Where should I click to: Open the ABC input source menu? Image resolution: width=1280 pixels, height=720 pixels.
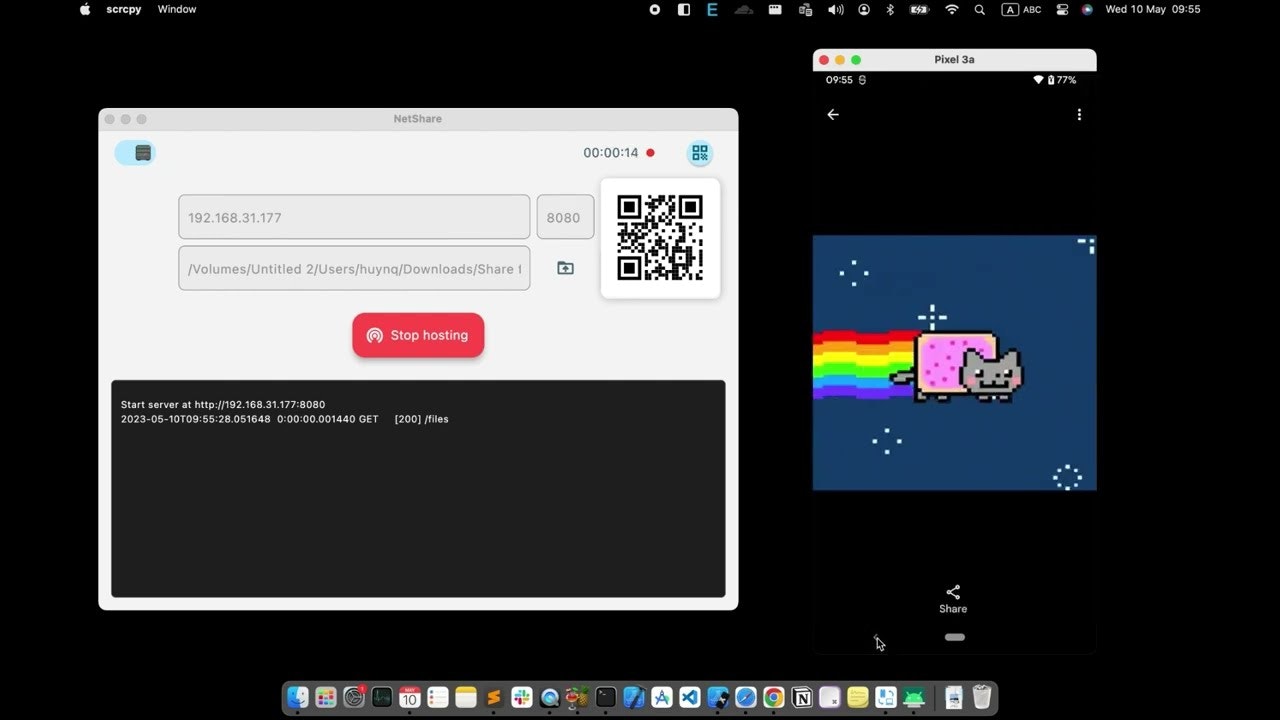point(1021,9)
